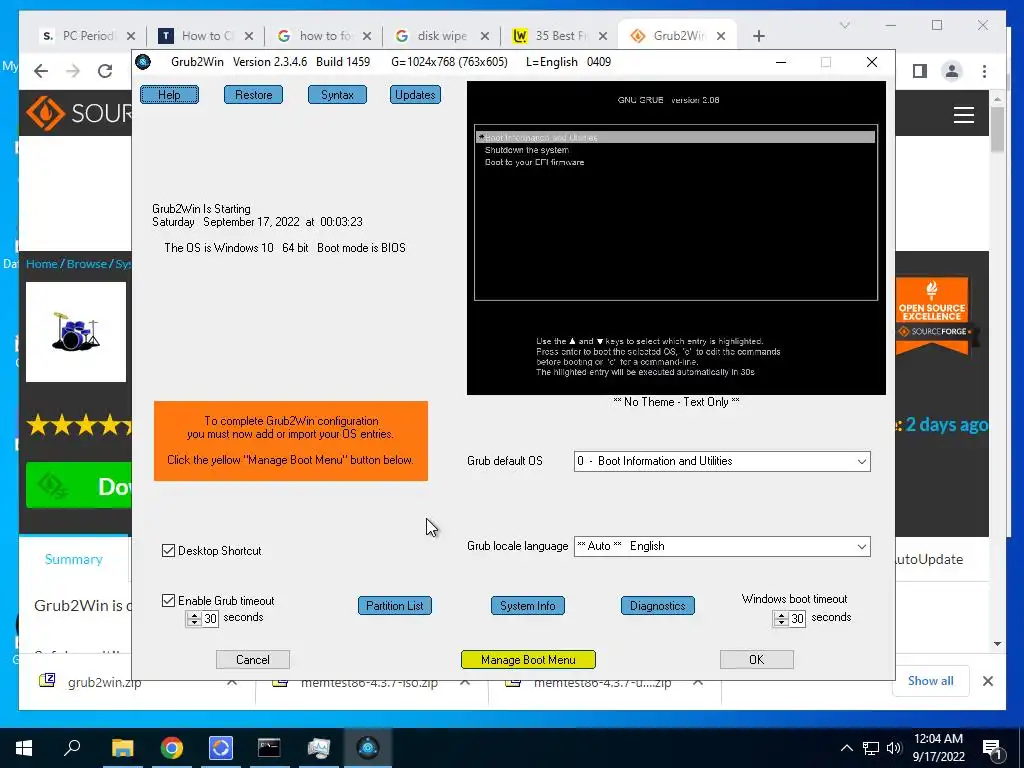Screen dimensions: 1024x768
Task: Open Windows taskbar search
Action: (x=72, y=748)
